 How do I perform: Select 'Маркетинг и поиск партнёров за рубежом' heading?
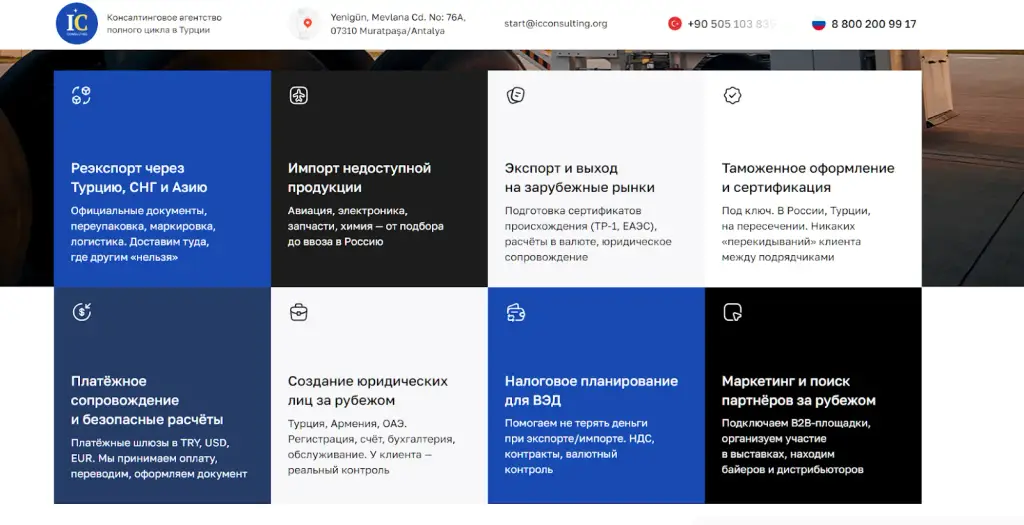coord(799,390)
